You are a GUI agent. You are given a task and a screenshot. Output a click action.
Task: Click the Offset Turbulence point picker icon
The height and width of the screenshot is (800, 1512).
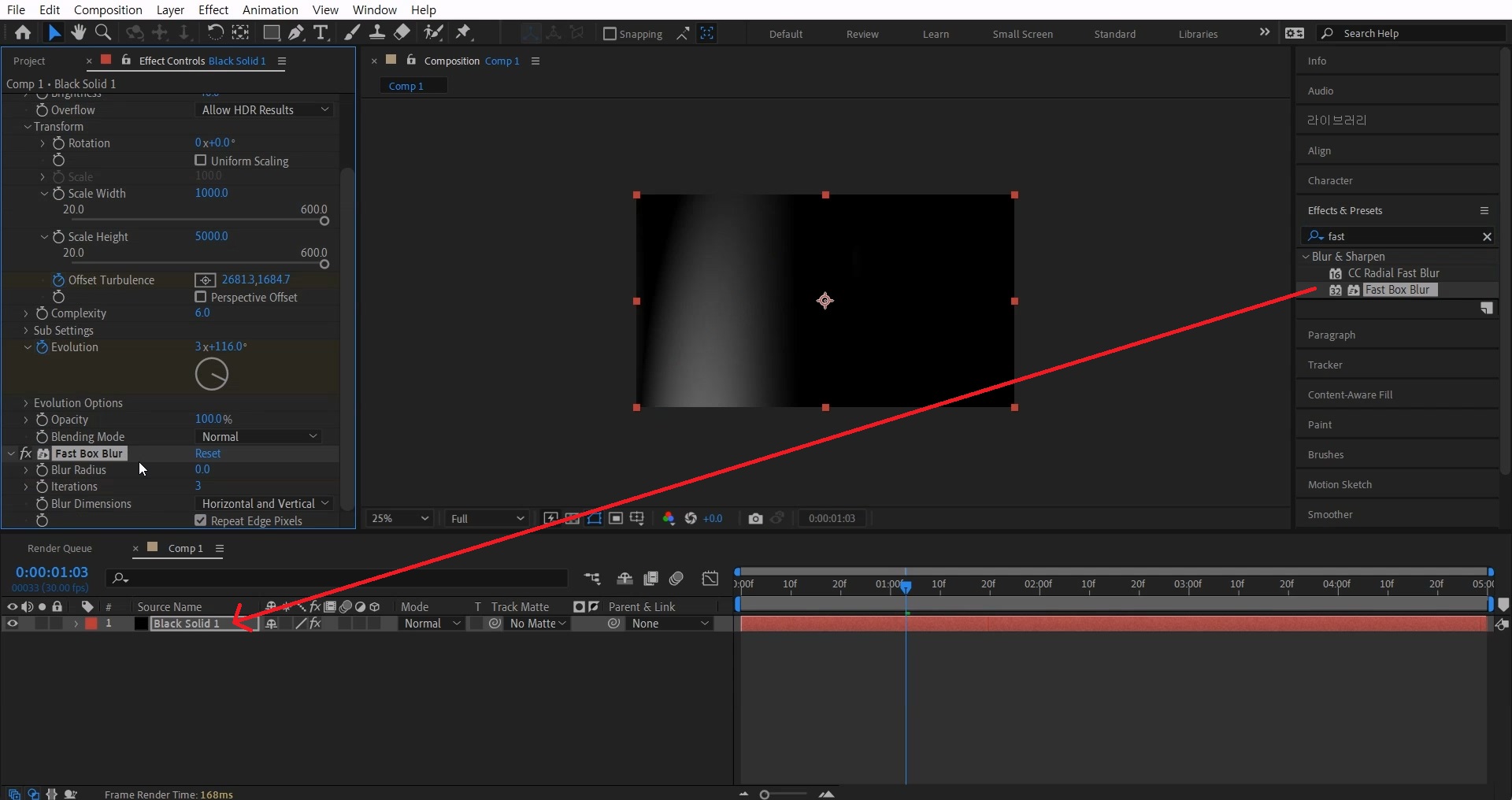[x=205, y=280]
